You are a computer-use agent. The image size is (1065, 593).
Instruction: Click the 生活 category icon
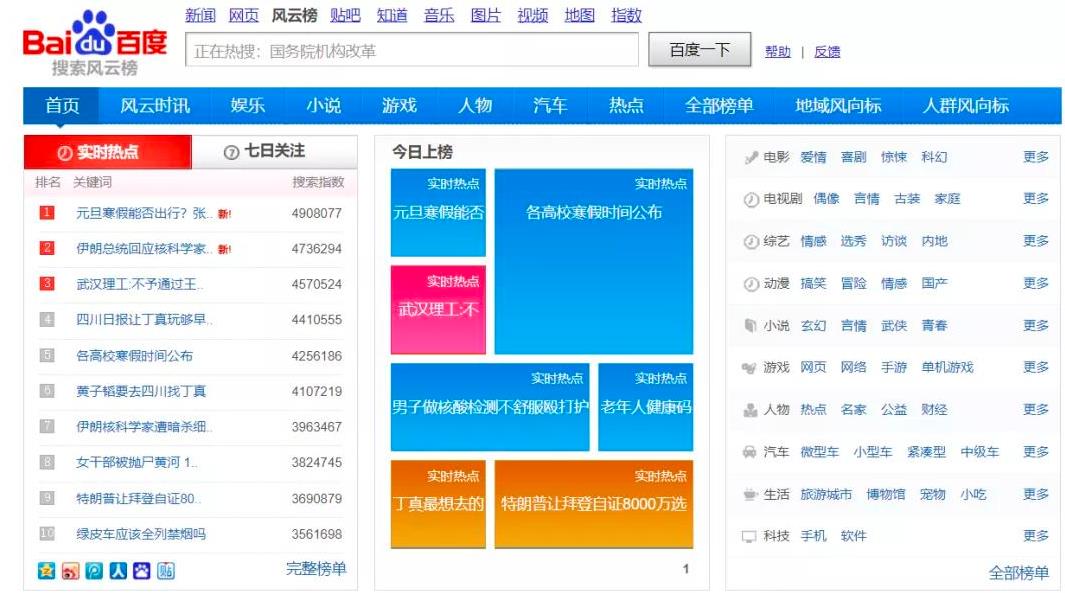pyautogui.click(x=750, y=495)
